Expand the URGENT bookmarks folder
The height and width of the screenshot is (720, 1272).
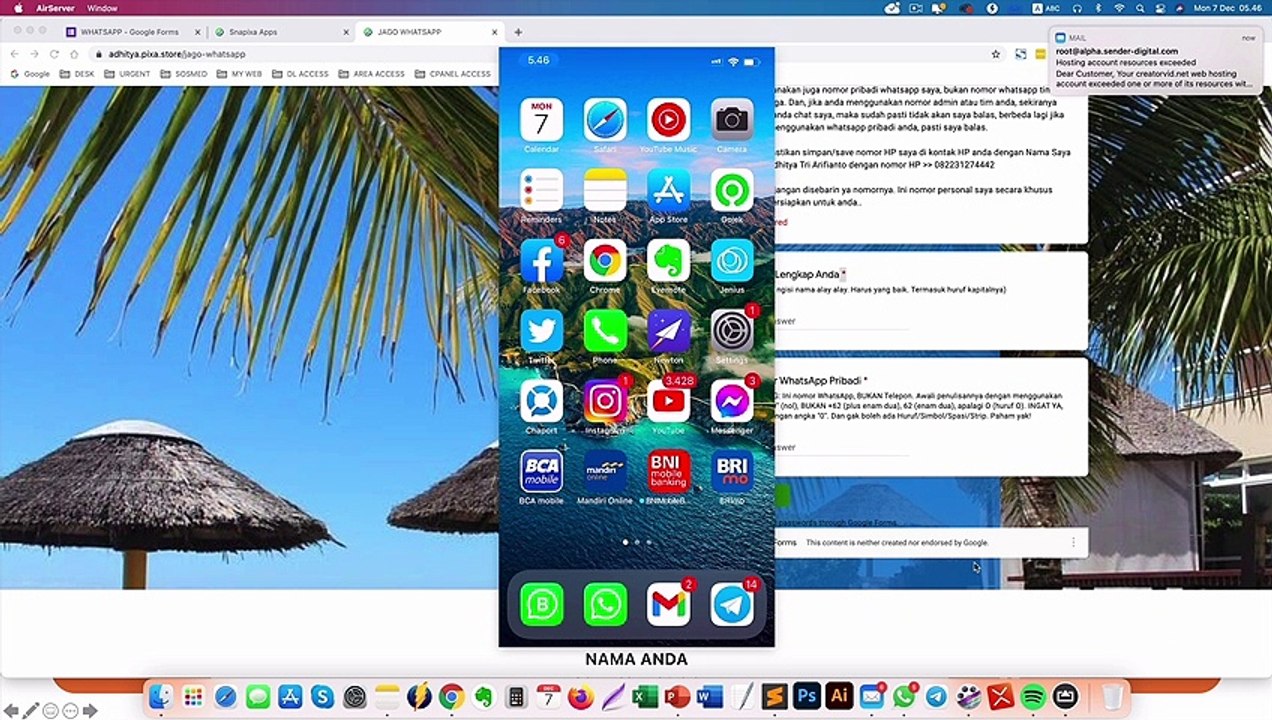pos(127,74)
